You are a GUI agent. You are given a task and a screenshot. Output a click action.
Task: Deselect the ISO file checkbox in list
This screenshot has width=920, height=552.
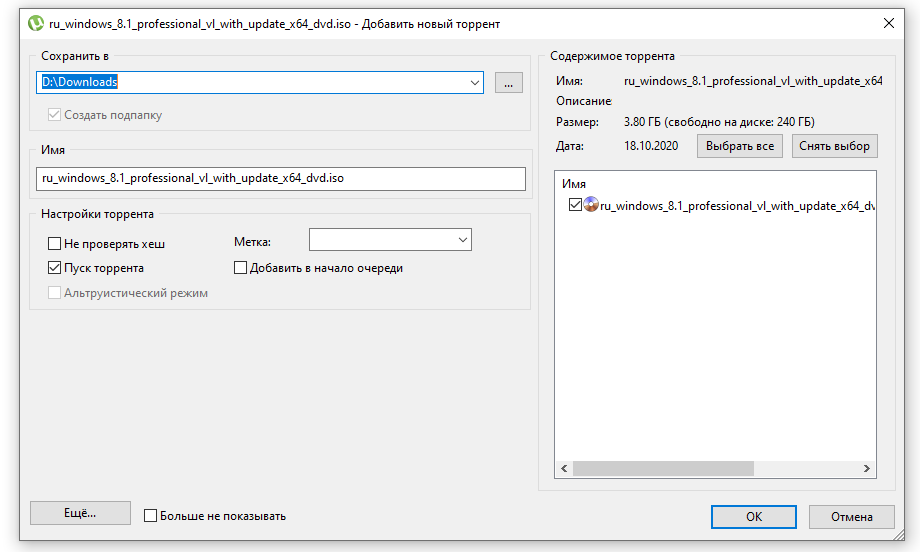tap(575, 205)
